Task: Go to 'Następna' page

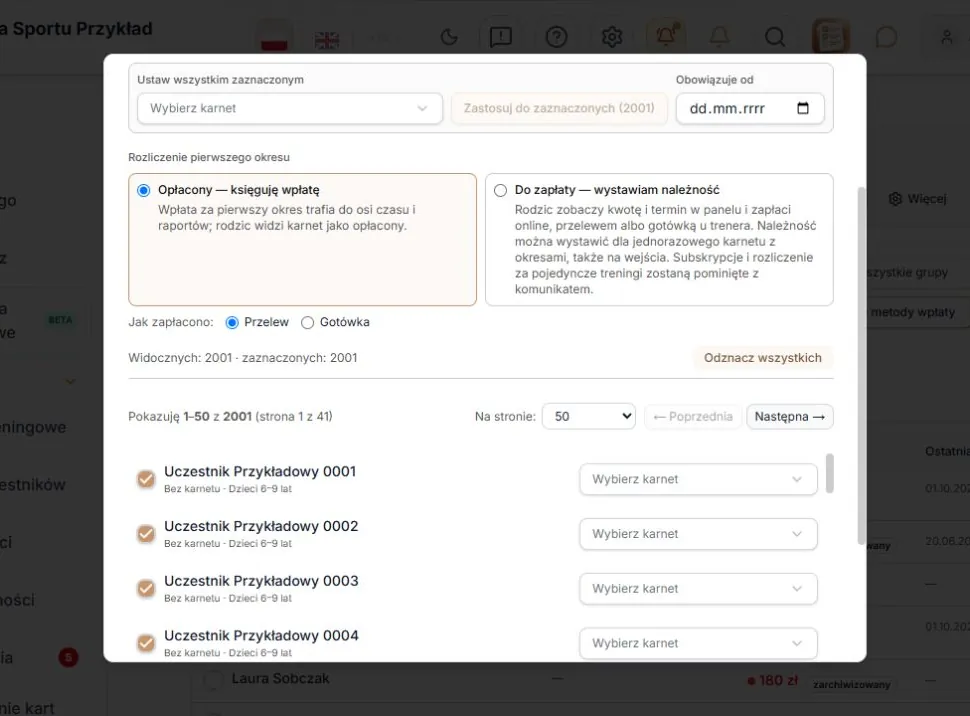Action: point(789,416)
